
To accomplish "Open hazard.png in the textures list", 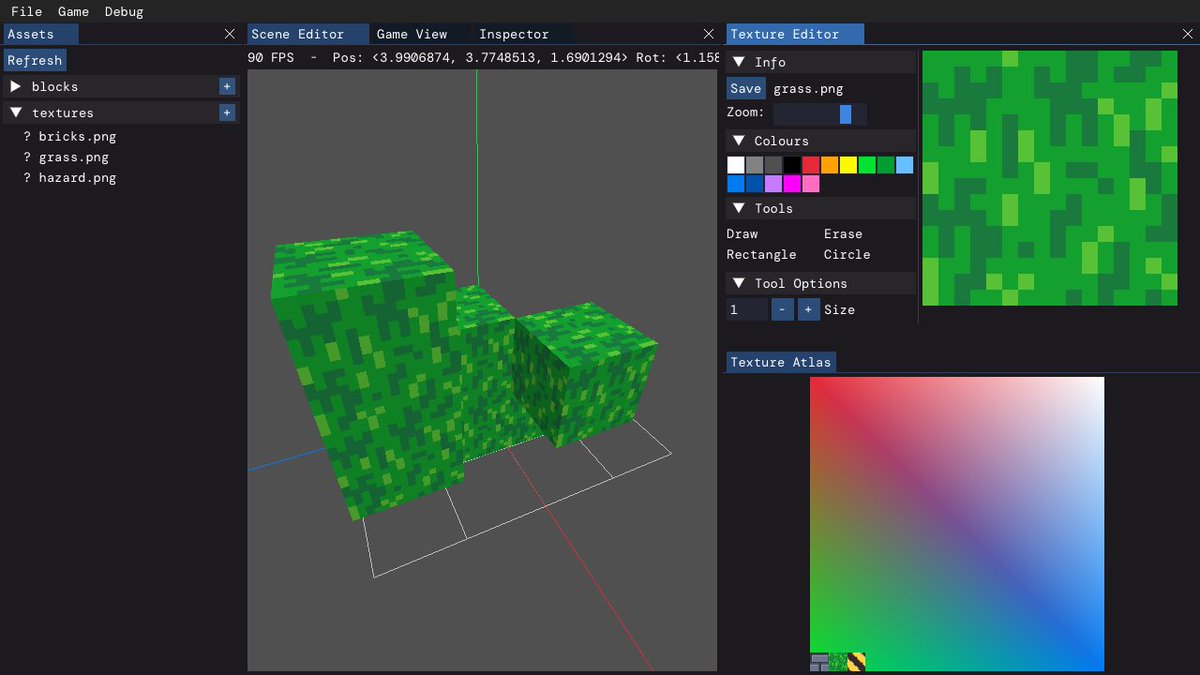I will (x=77, y=179).
